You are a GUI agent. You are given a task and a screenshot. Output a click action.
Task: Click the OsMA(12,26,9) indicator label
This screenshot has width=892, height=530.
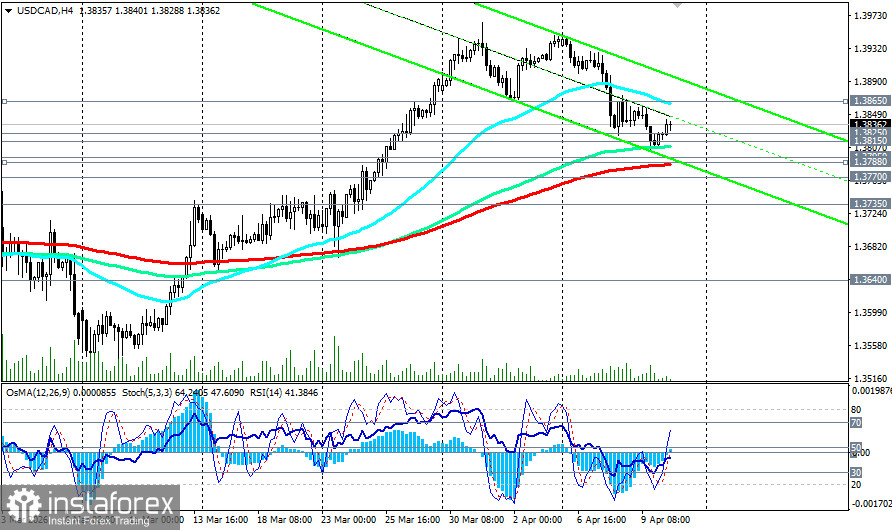coord(38,392)
